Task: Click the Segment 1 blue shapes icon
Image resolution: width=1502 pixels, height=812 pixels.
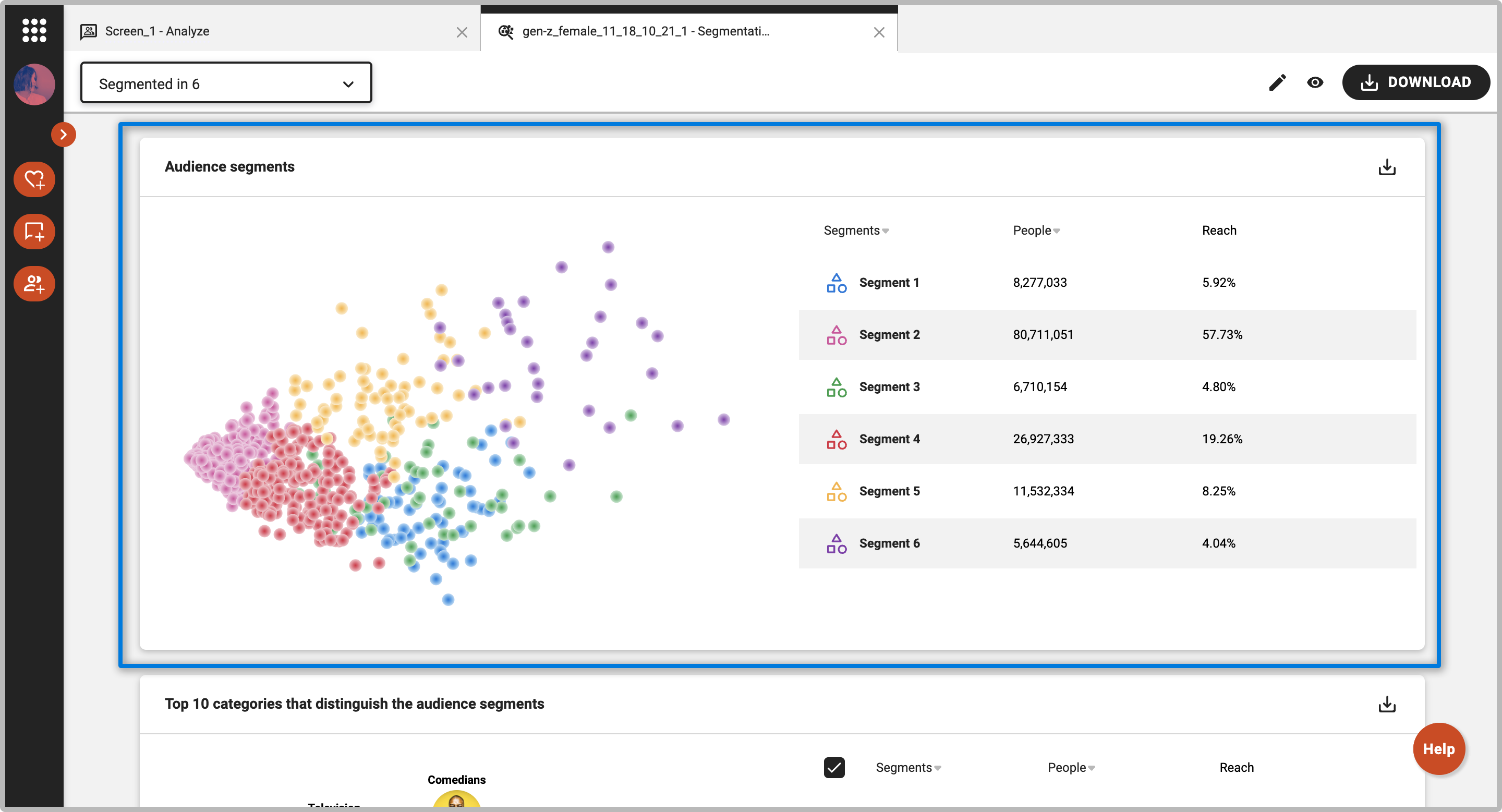Action: click(x=836, y=283)
